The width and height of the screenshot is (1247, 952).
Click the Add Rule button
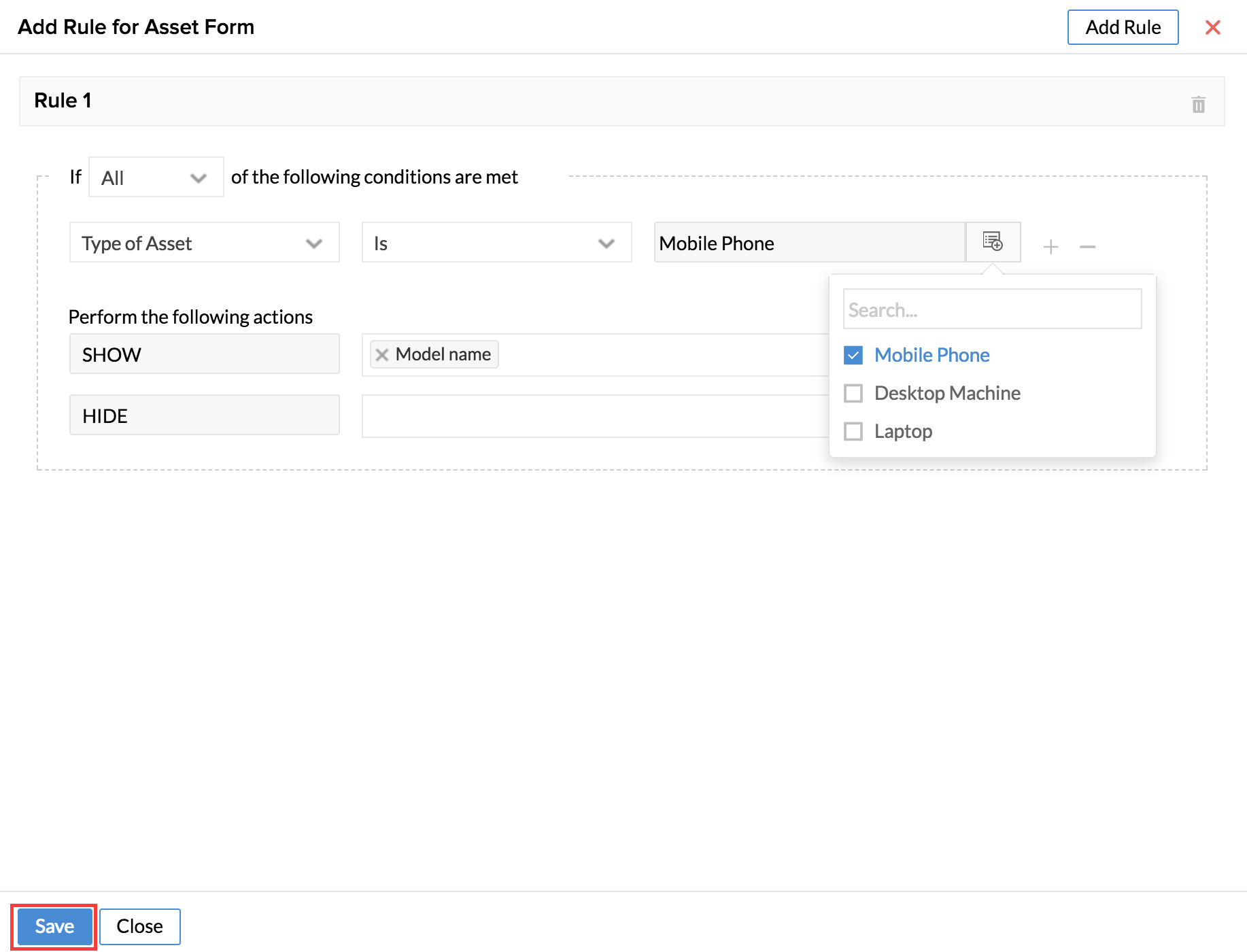pos(1123,27)
